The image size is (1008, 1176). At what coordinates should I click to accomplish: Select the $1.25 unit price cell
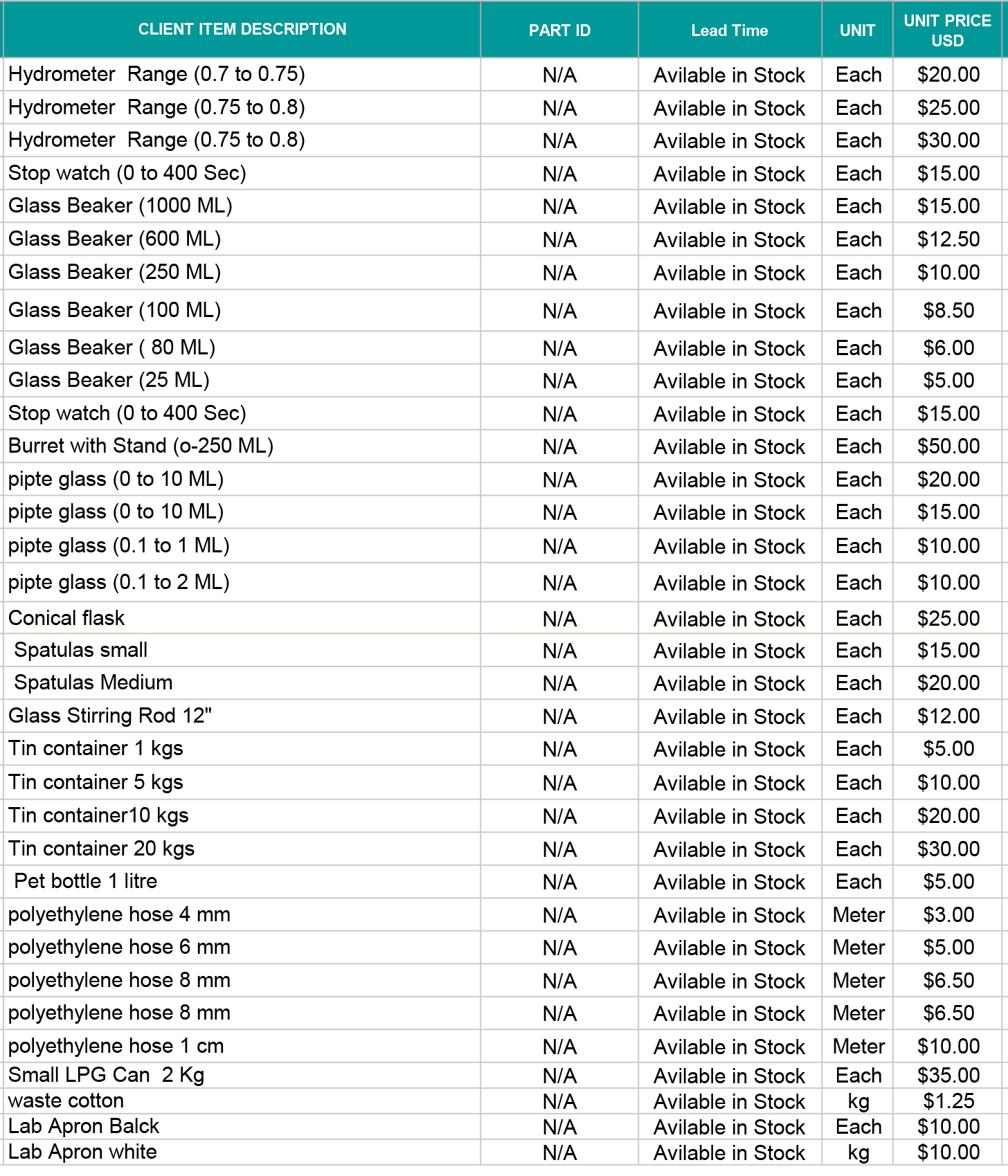(948, 1101)
